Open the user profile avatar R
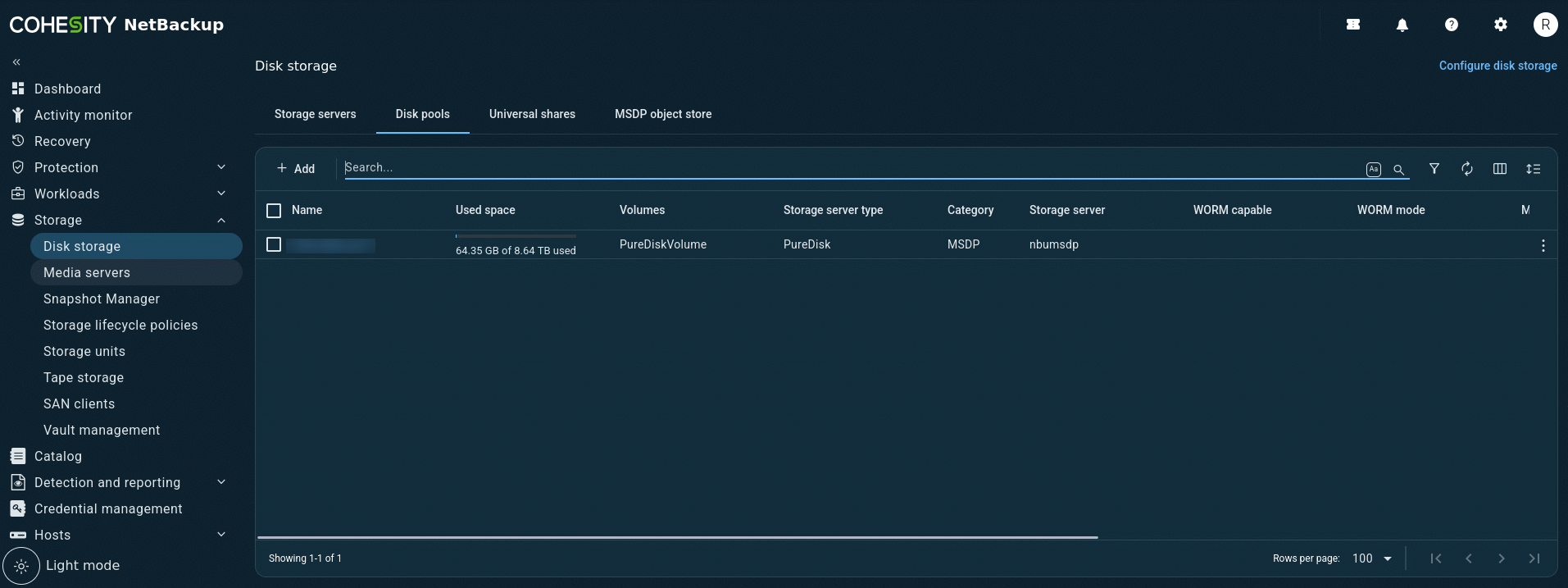1568x588 pixels. tap(1546, 25)
